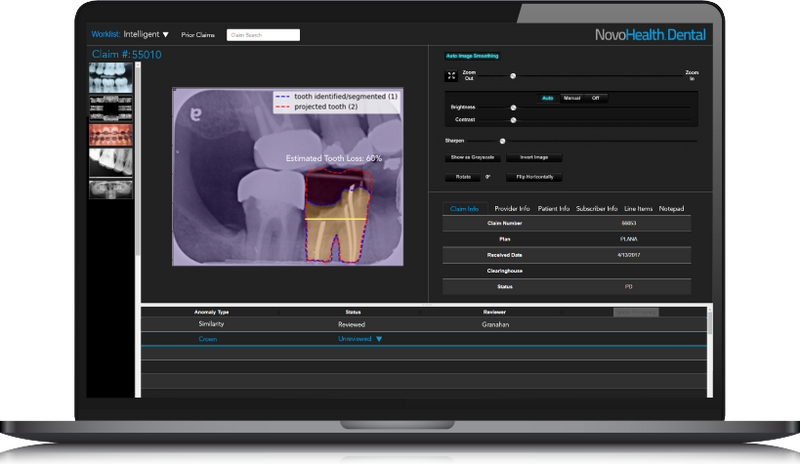Click Flip Horizontally button
The width and height of the screenshot is (800, 464).
coord(534,177)
